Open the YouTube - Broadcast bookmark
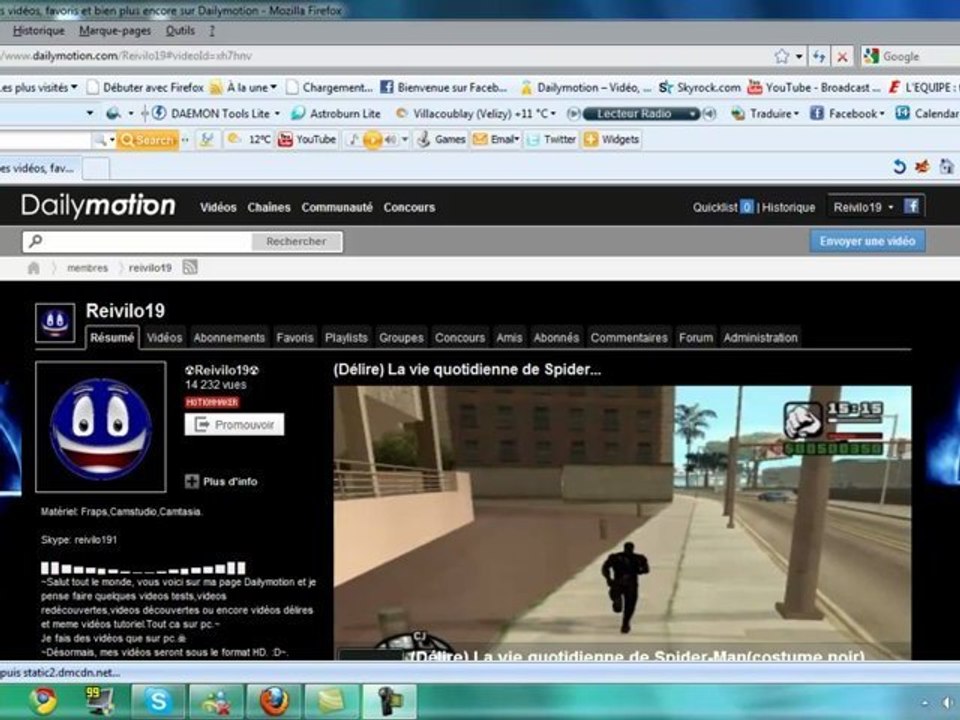The image size is (960, 720). 814,88
